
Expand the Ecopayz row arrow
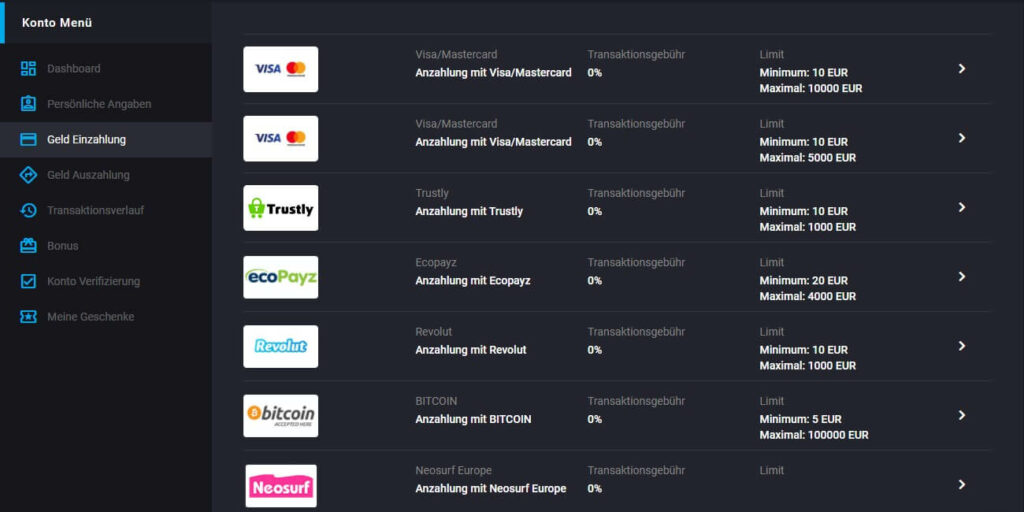pos(961,276)
